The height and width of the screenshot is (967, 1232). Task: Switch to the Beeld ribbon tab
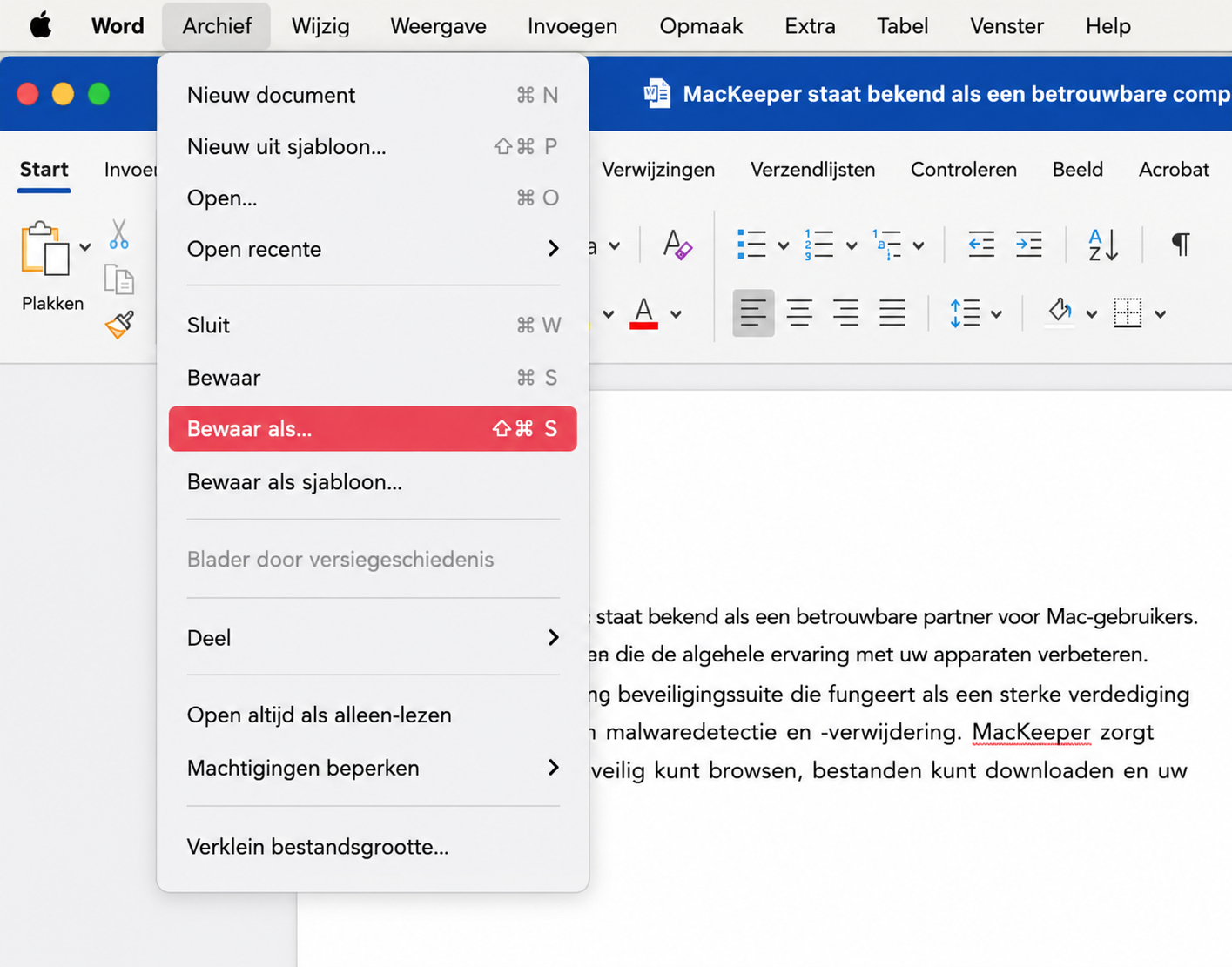point(1077,170)
